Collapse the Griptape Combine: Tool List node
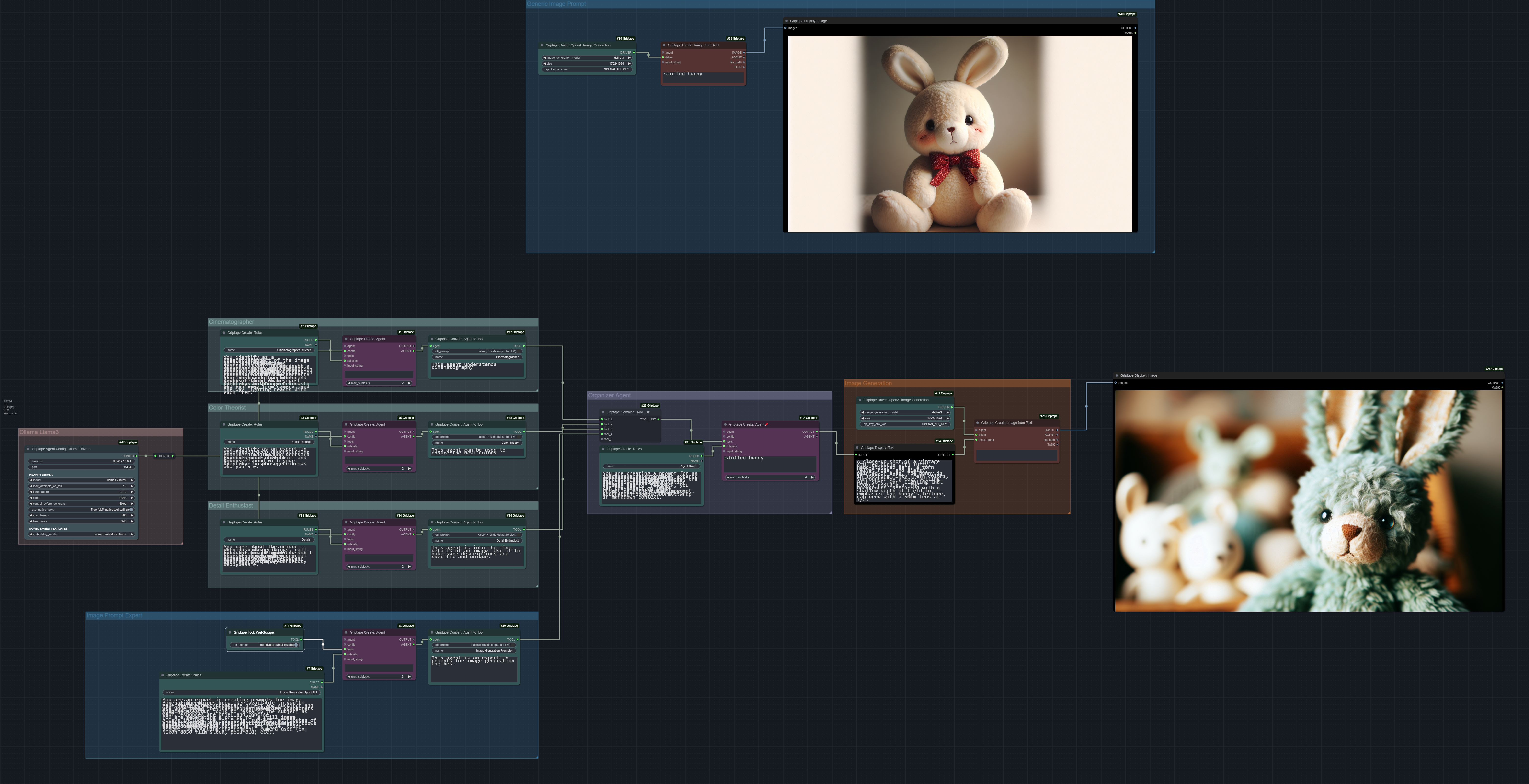Image resolution: width=1529 pixels, height=784 pixels. (x=603, y=412)
